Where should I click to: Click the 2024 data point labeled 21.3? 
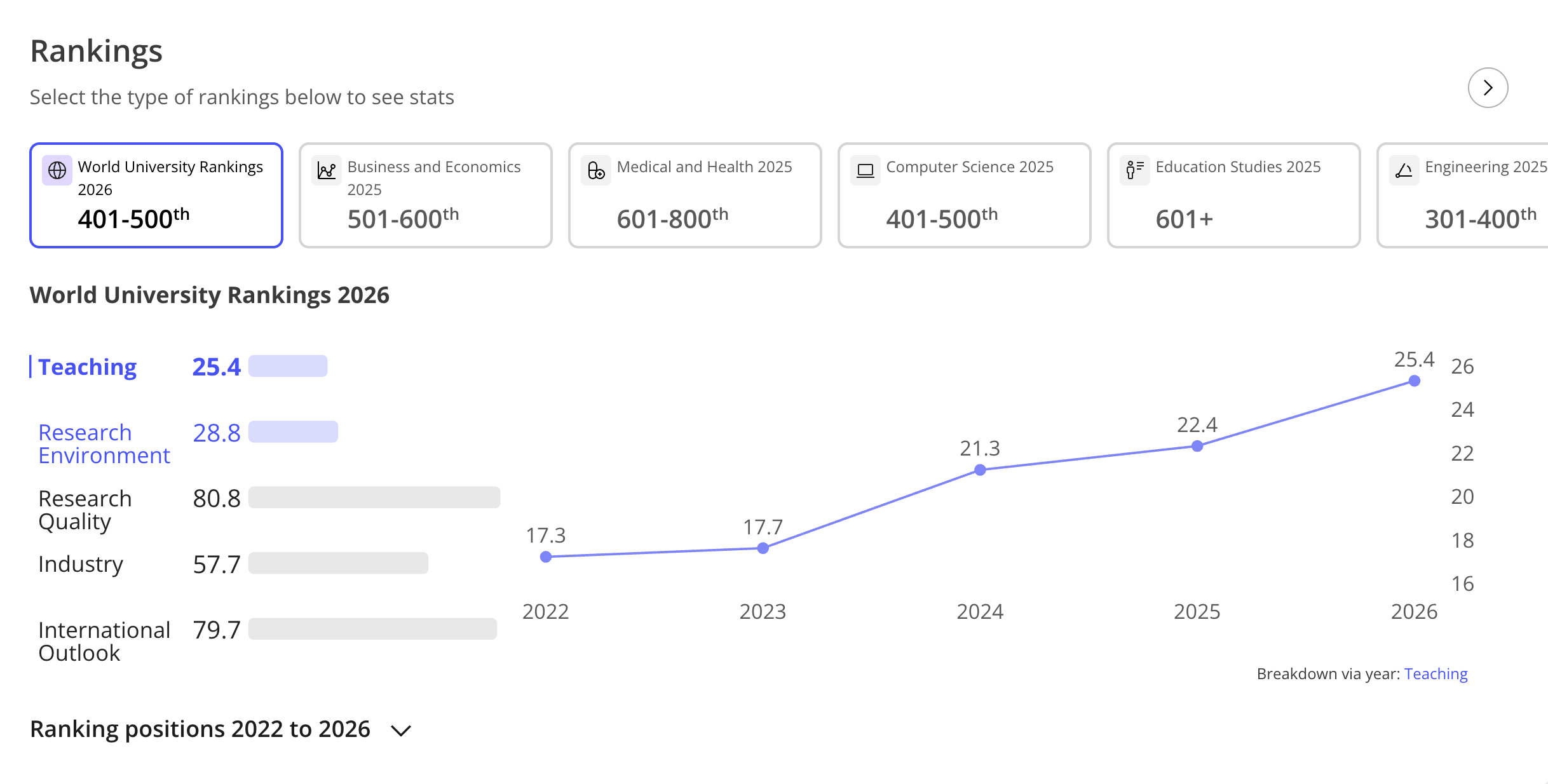(980, 470)
